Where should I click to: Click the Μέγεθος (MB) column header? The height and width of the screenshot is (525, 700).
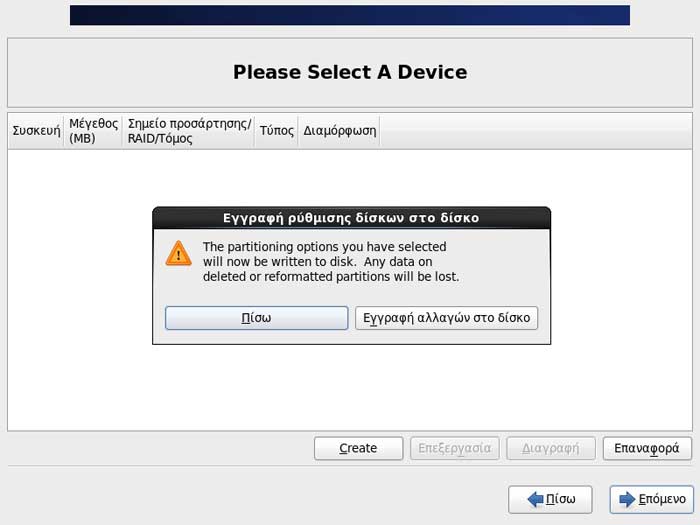(x=93, y=131)
